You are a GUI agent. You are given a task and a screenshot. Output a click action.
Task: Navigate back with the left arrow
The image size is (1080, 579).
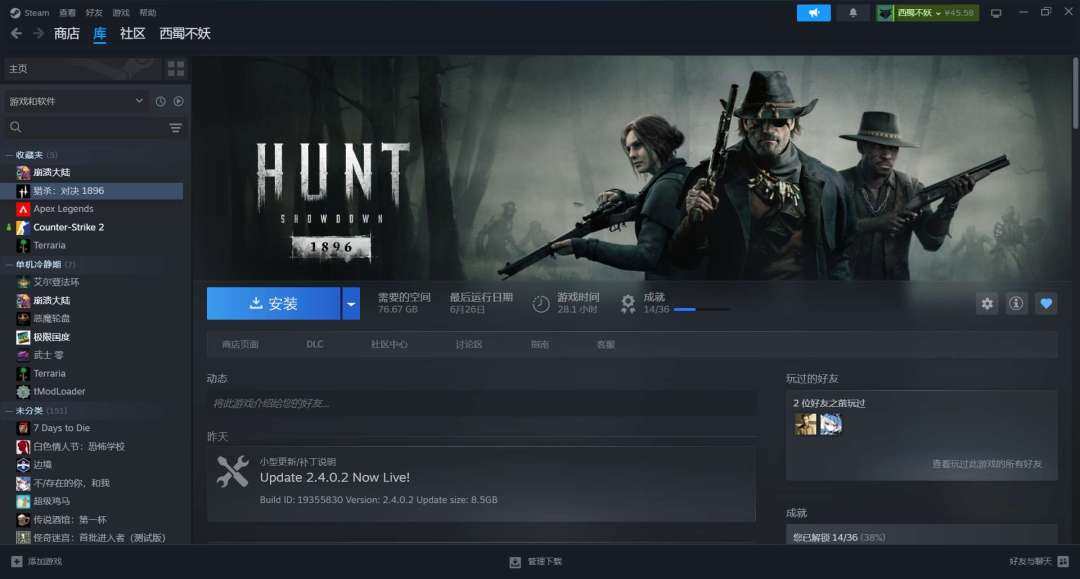(x=16, y=34)
